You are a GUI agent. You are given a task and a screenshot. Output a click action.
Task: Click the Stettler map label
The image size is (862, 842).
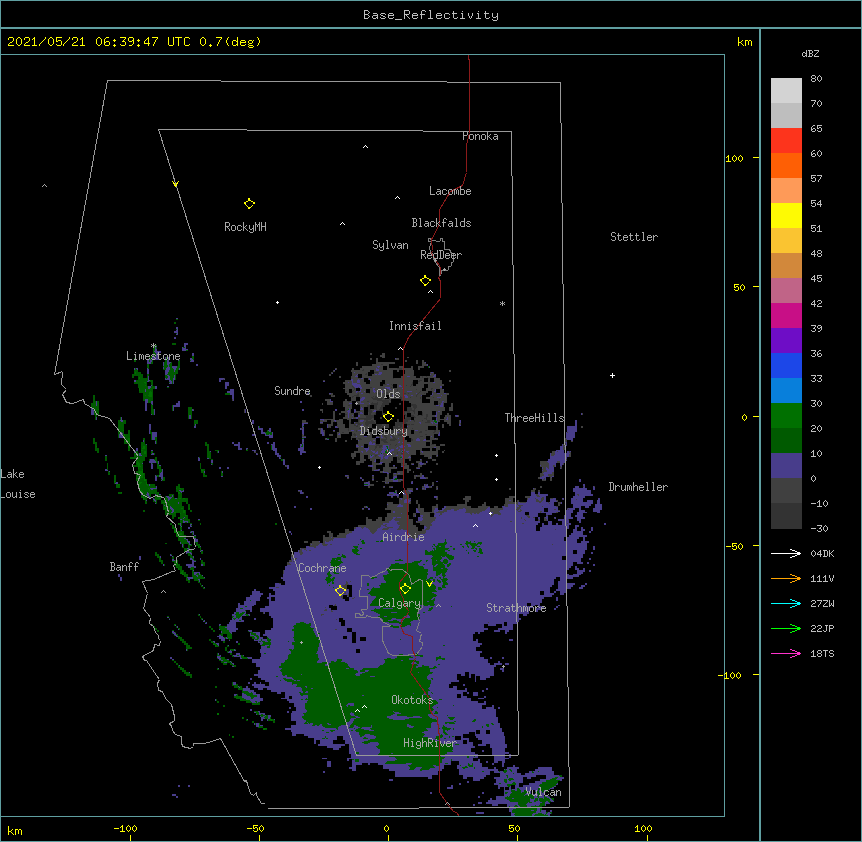[x=634, y=237]
